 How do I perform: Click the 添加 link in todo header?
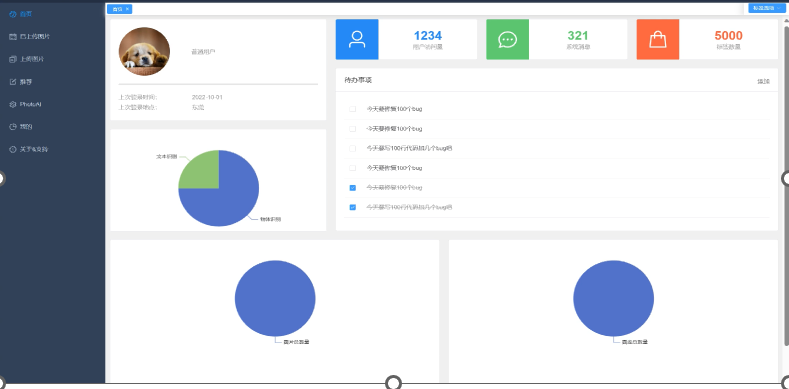tap(763, 81)
